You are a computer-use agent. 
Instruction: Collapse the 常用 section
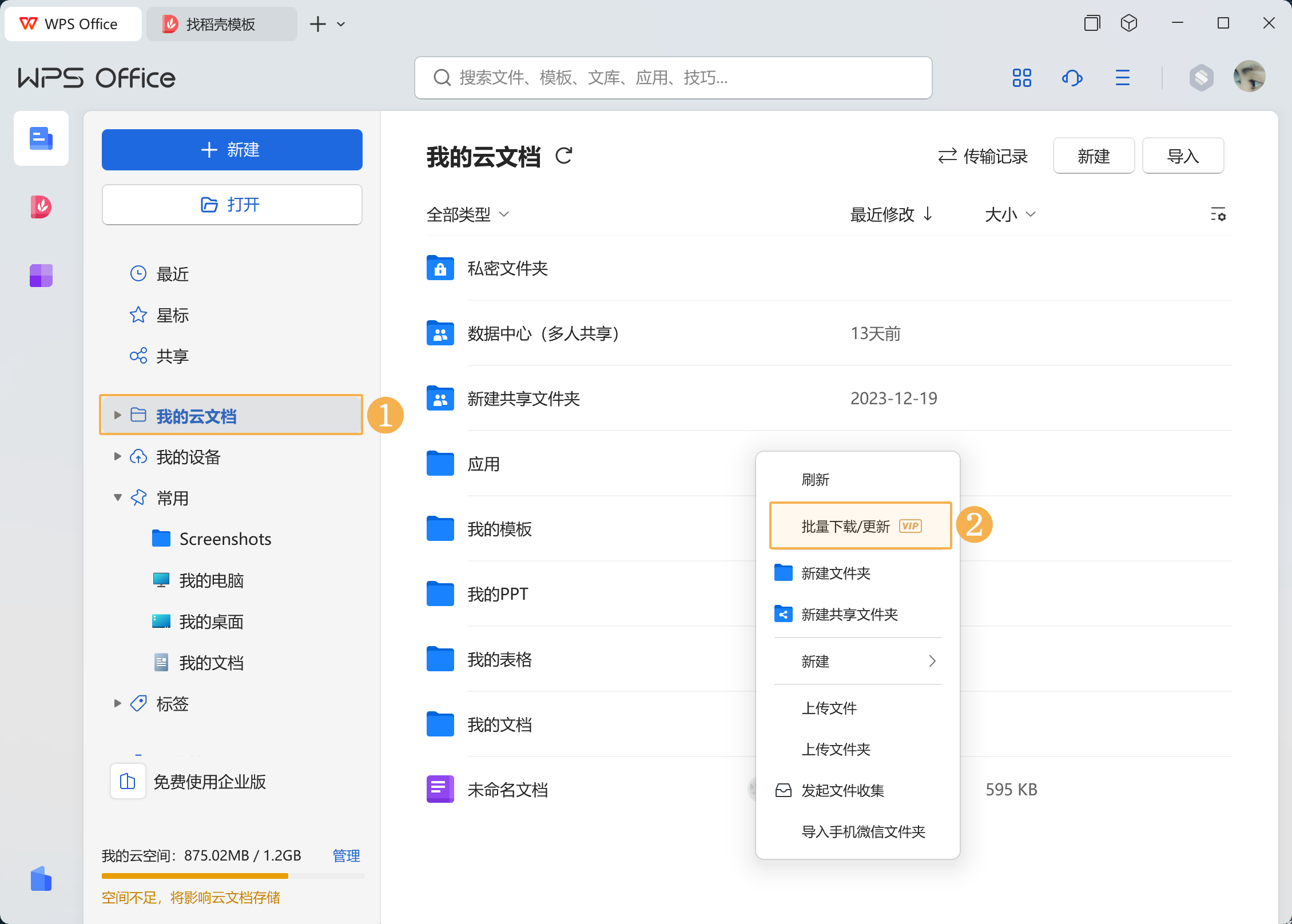(x=117, y=497)
